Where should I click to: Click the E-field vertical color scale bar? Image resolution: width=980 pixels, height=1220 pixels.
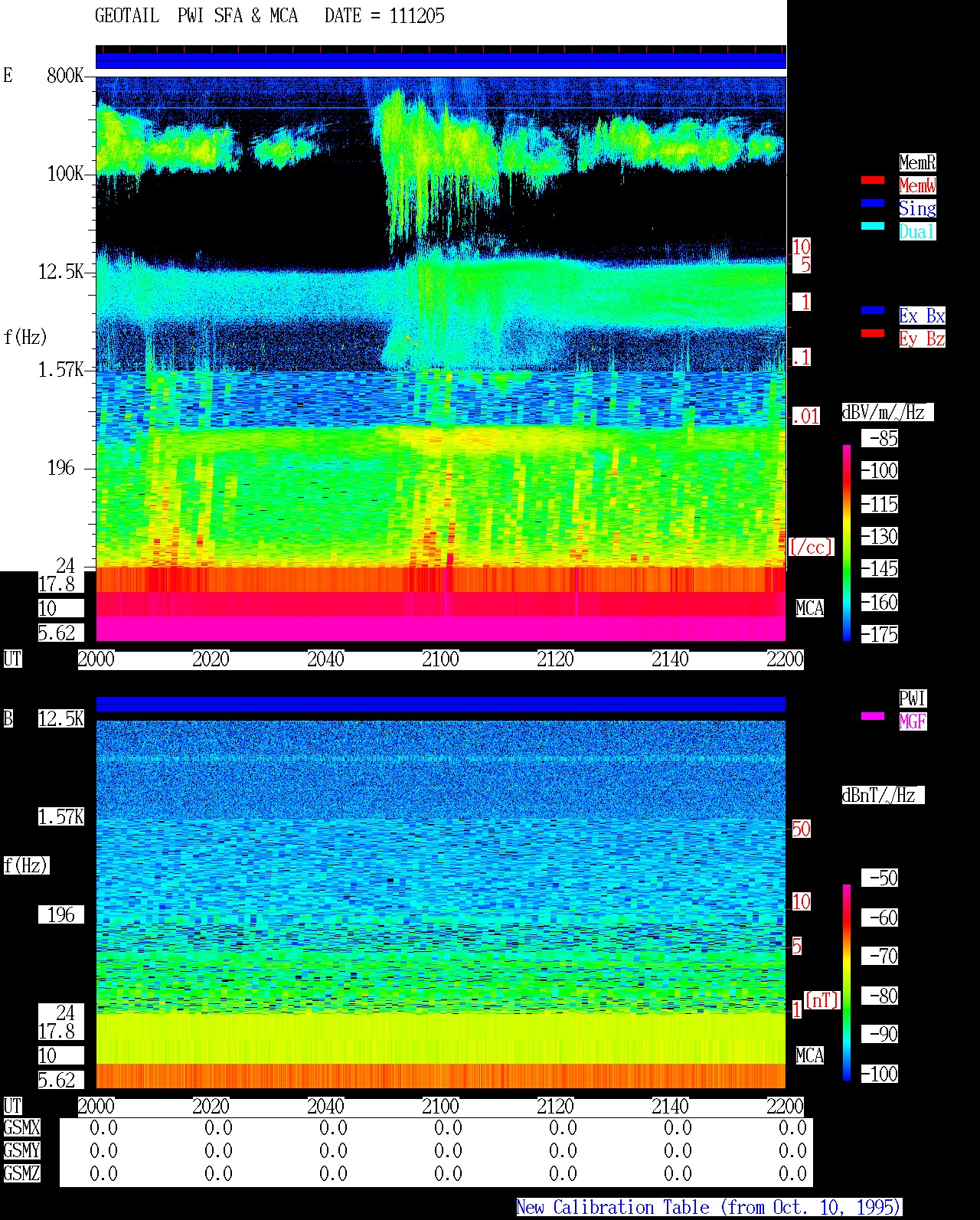[x=847, y=542]
